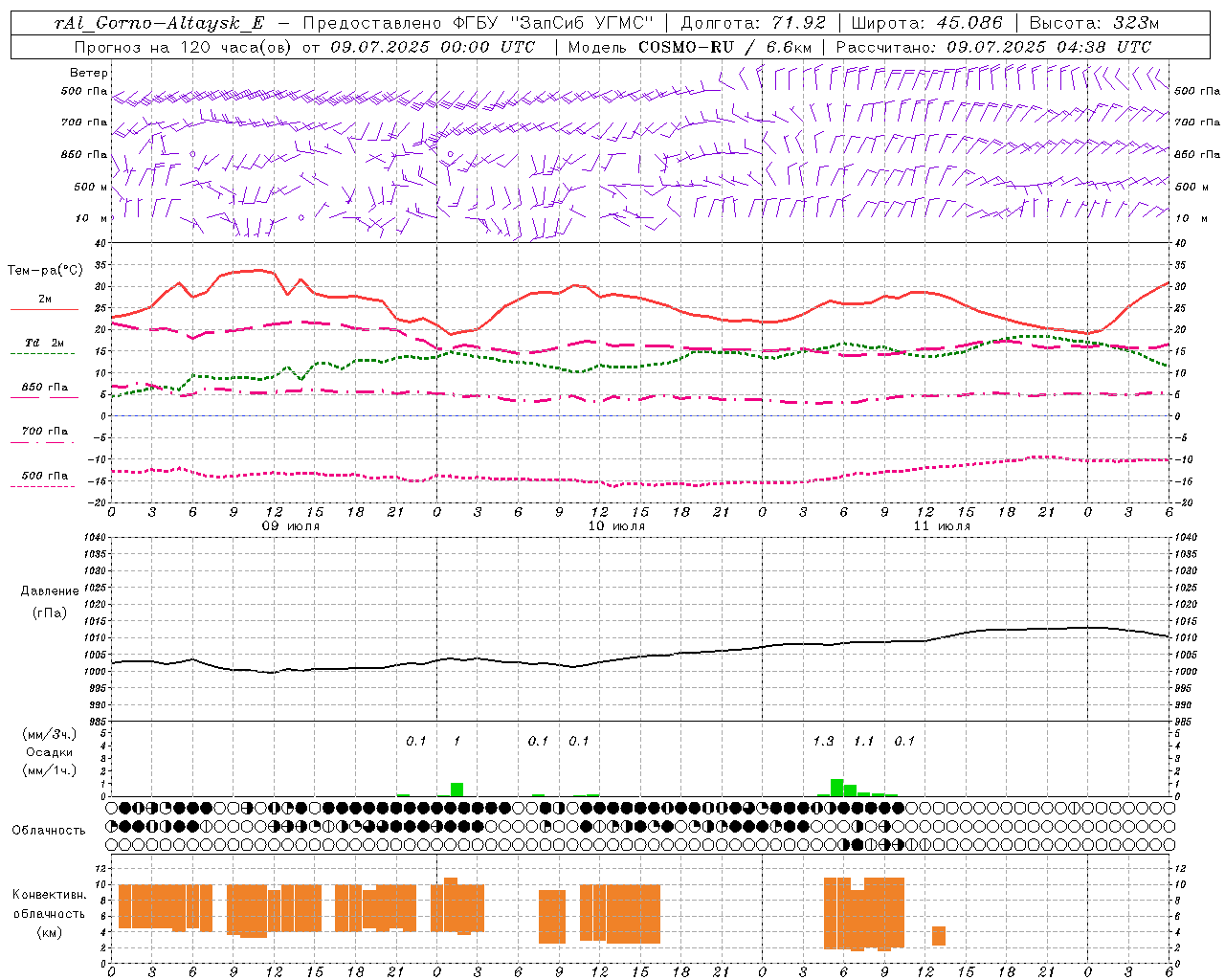
Task: Click the green precipitation bar on early 10 июля
Action: pyautogui.click(x=457, y=790)
